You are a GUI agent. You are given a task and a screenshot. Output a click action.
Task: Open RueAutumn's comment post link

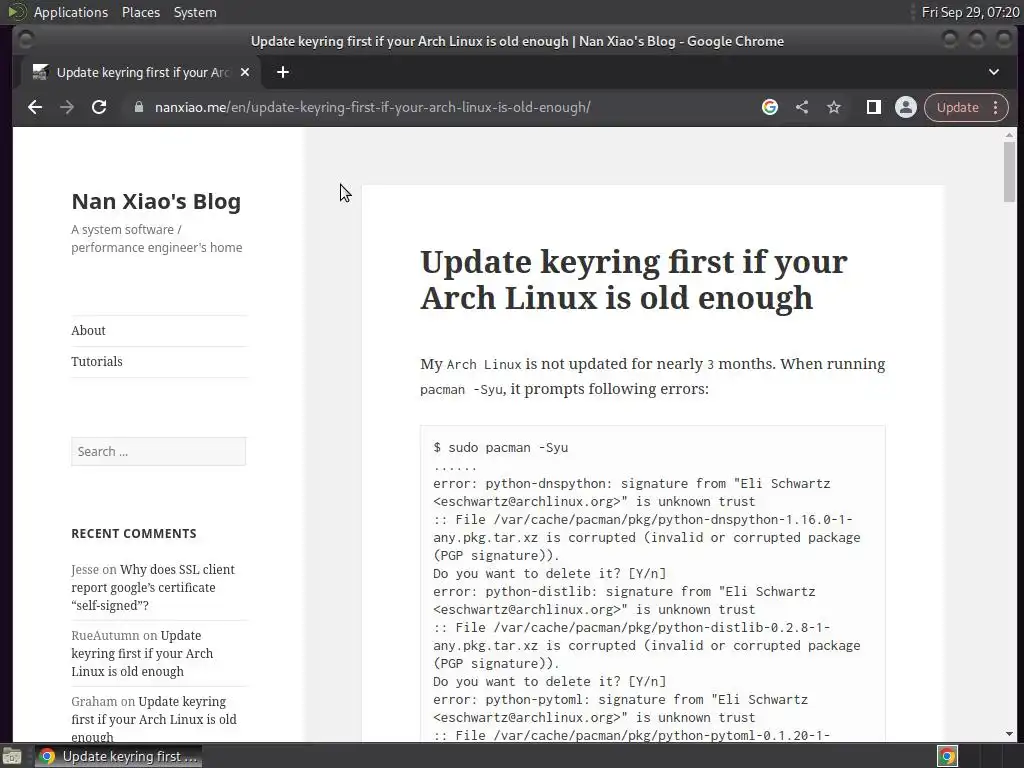(142, 653)
